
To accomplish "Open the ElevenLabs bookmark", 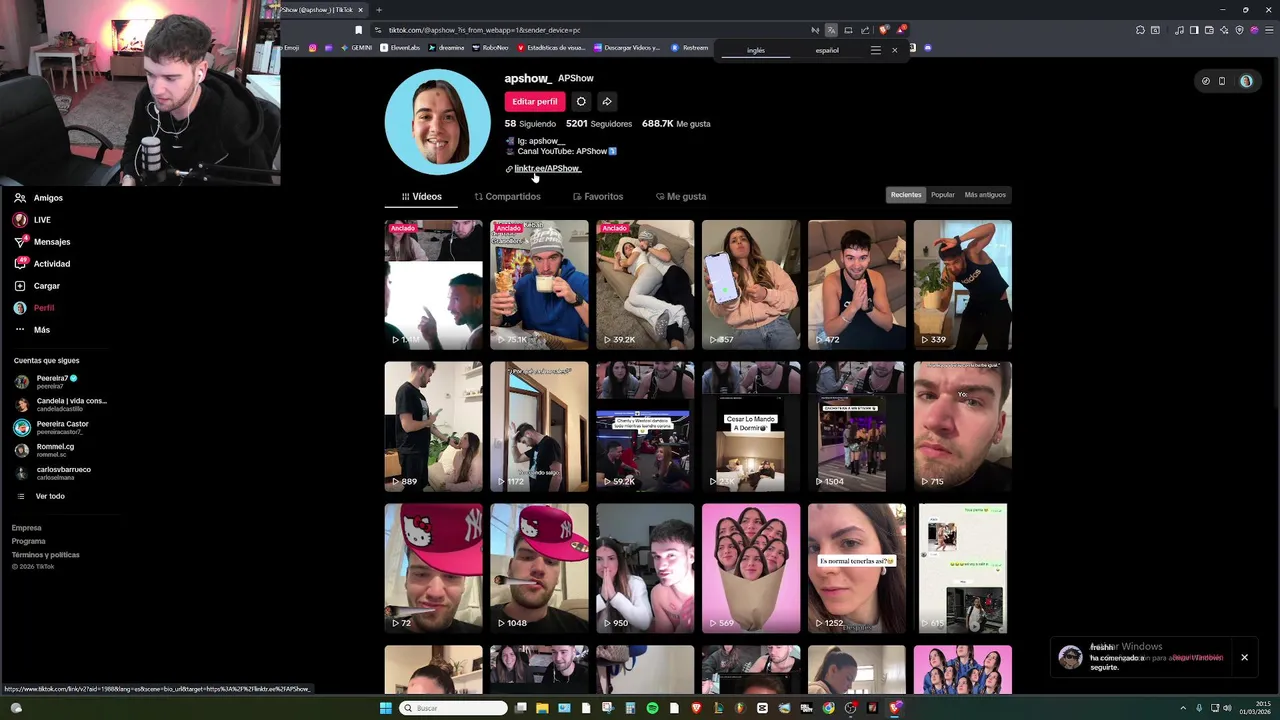I will coord(400,48).
